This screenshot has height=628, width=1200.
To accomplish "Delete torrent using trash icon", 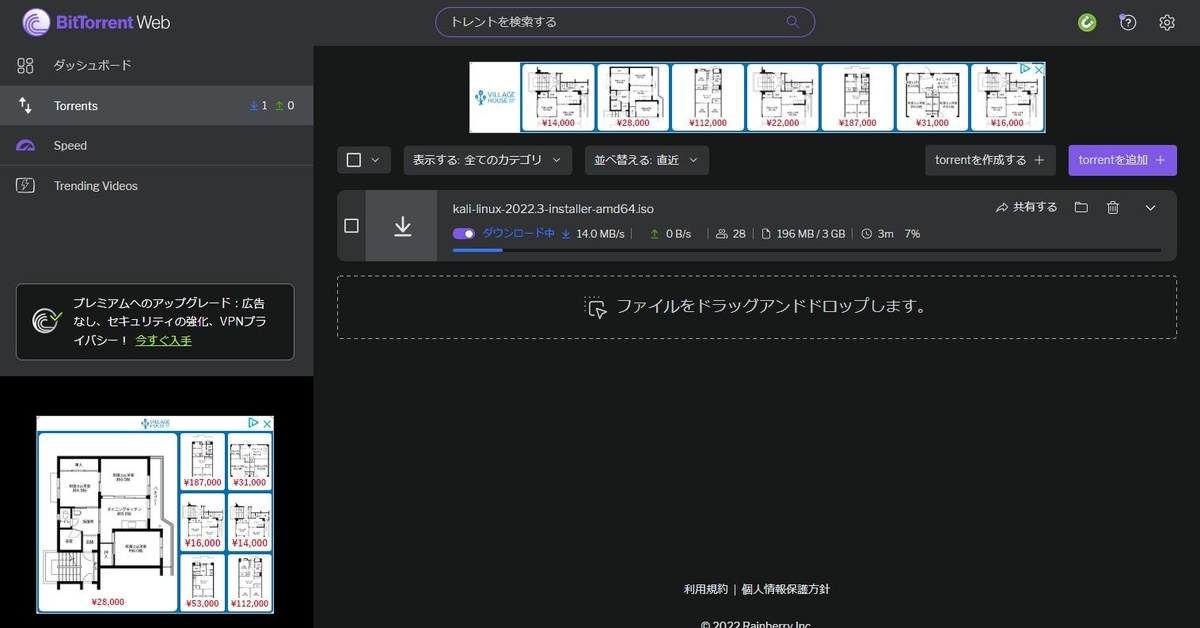I will (x=1113, y=207).
